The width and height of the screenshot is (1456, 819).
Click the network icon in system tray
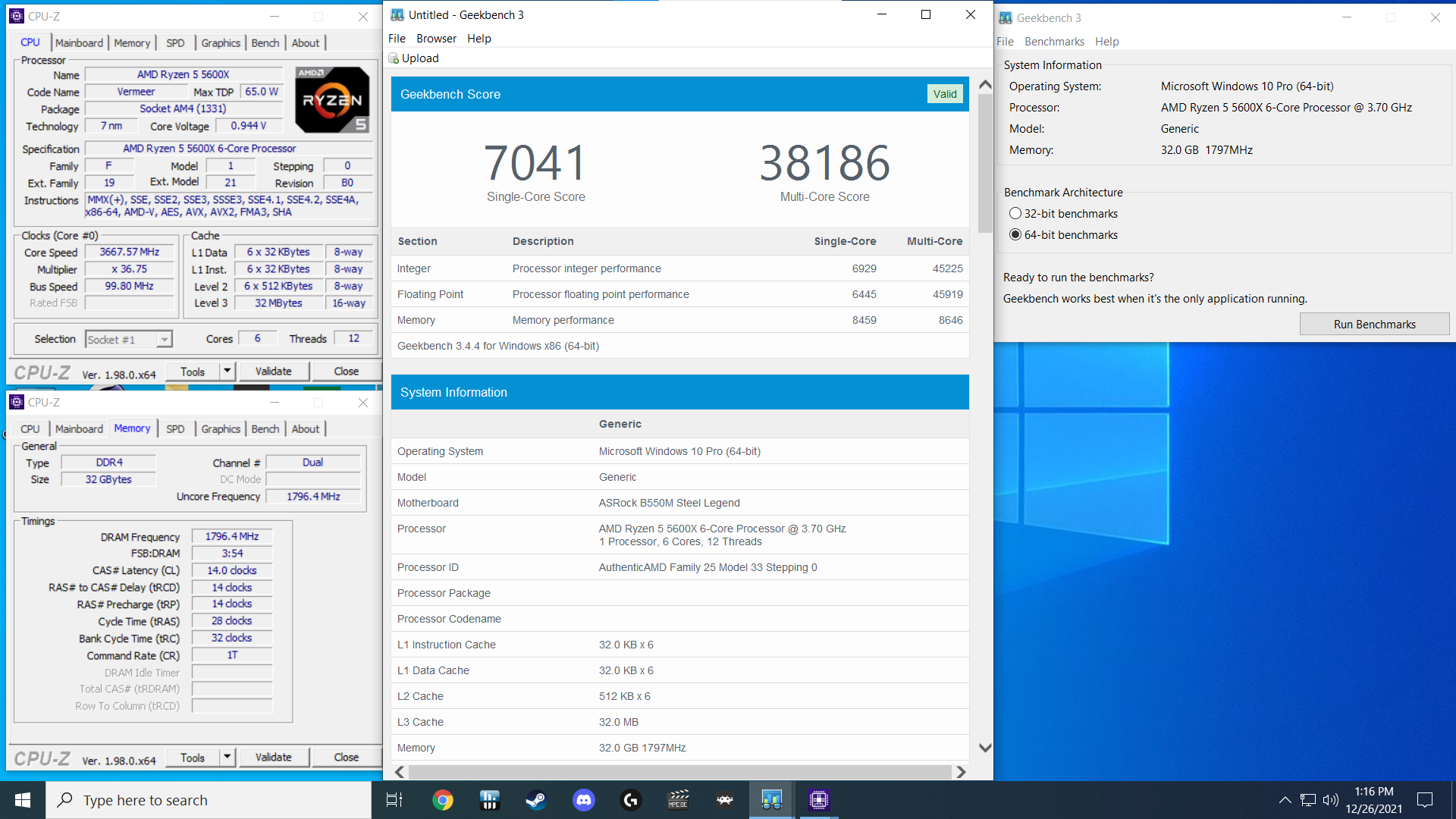tap(1308, 800)
